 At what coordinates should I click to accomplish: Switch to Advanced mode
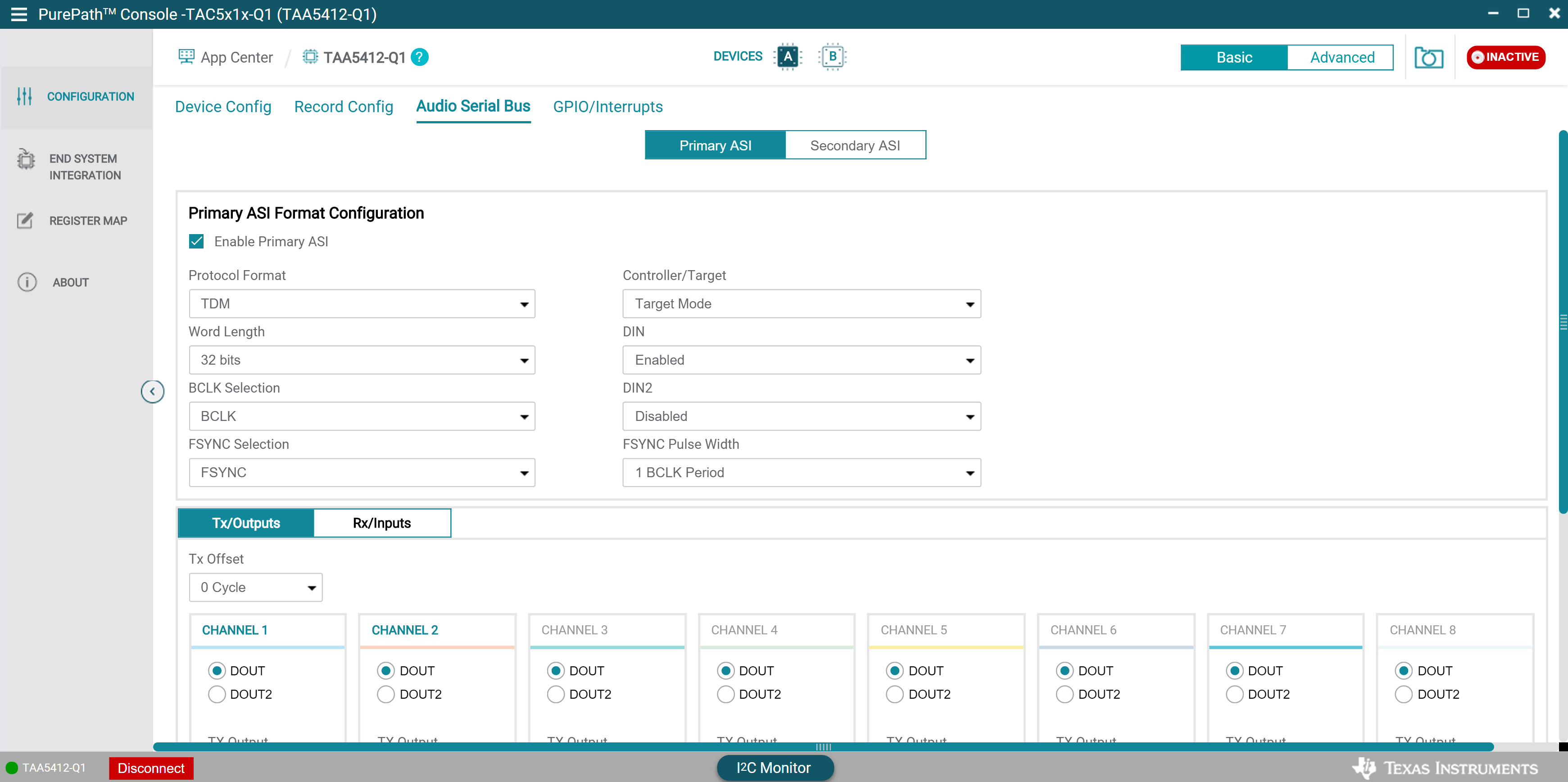(1341, 57)
